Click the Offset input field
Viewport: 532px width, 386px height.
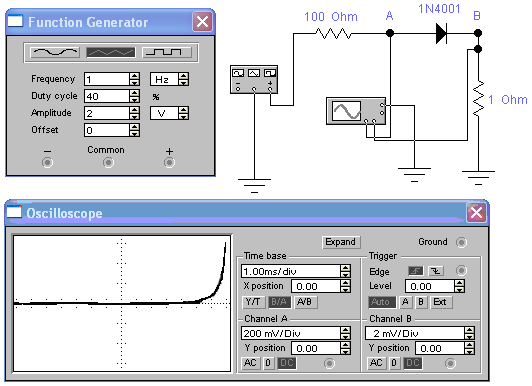coord(107,130)
